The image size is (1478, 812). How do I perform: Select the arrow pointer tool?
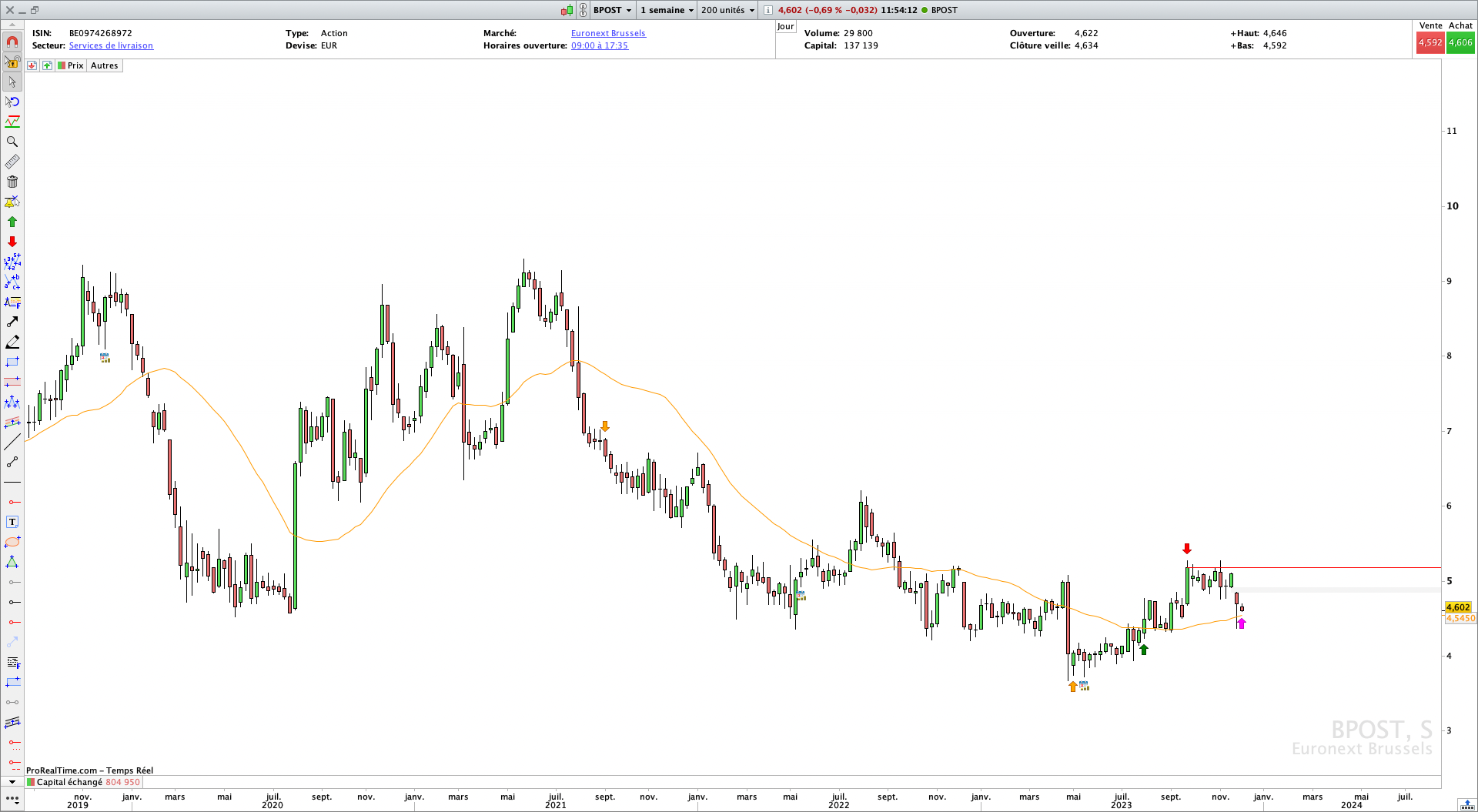(12, 82)
